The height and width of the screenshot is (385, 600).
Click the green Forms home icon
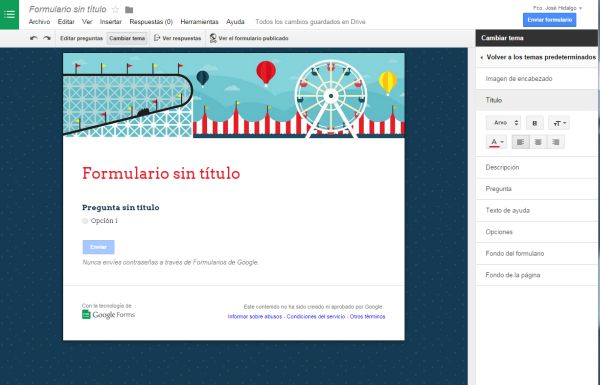(x=9, y=15)
